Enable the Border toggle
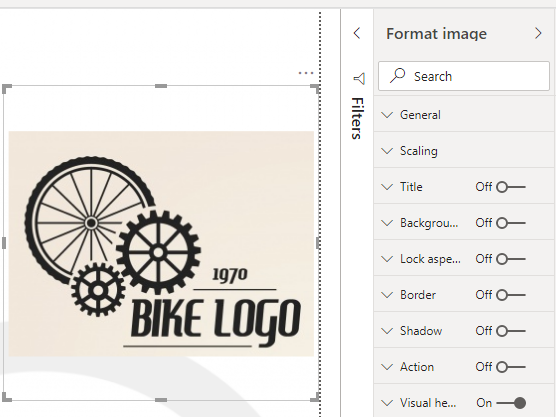Viewport: 556px width, 417px height. point(511,295)
